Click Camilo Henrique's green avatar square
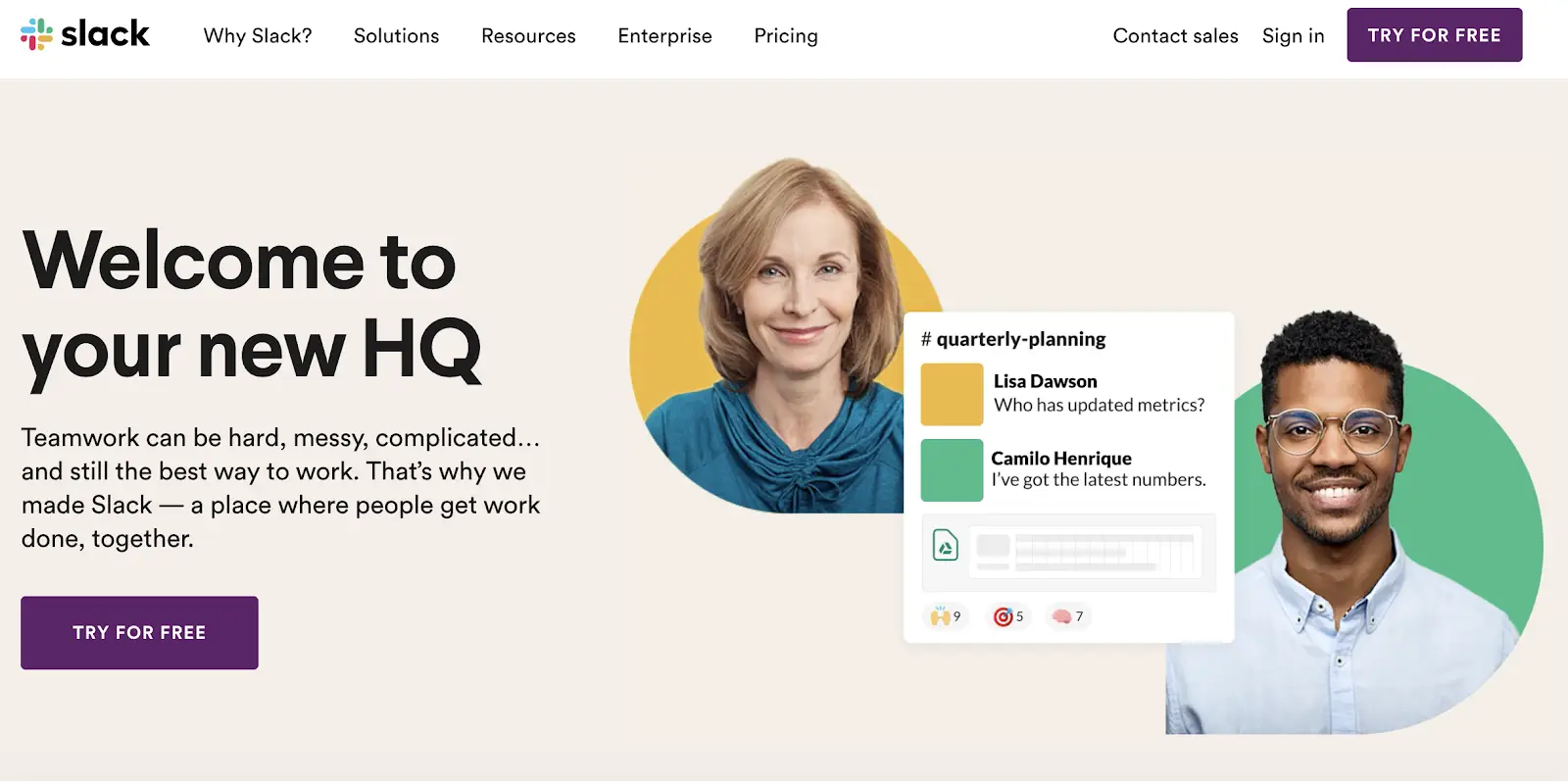 (x=952, y=470)
